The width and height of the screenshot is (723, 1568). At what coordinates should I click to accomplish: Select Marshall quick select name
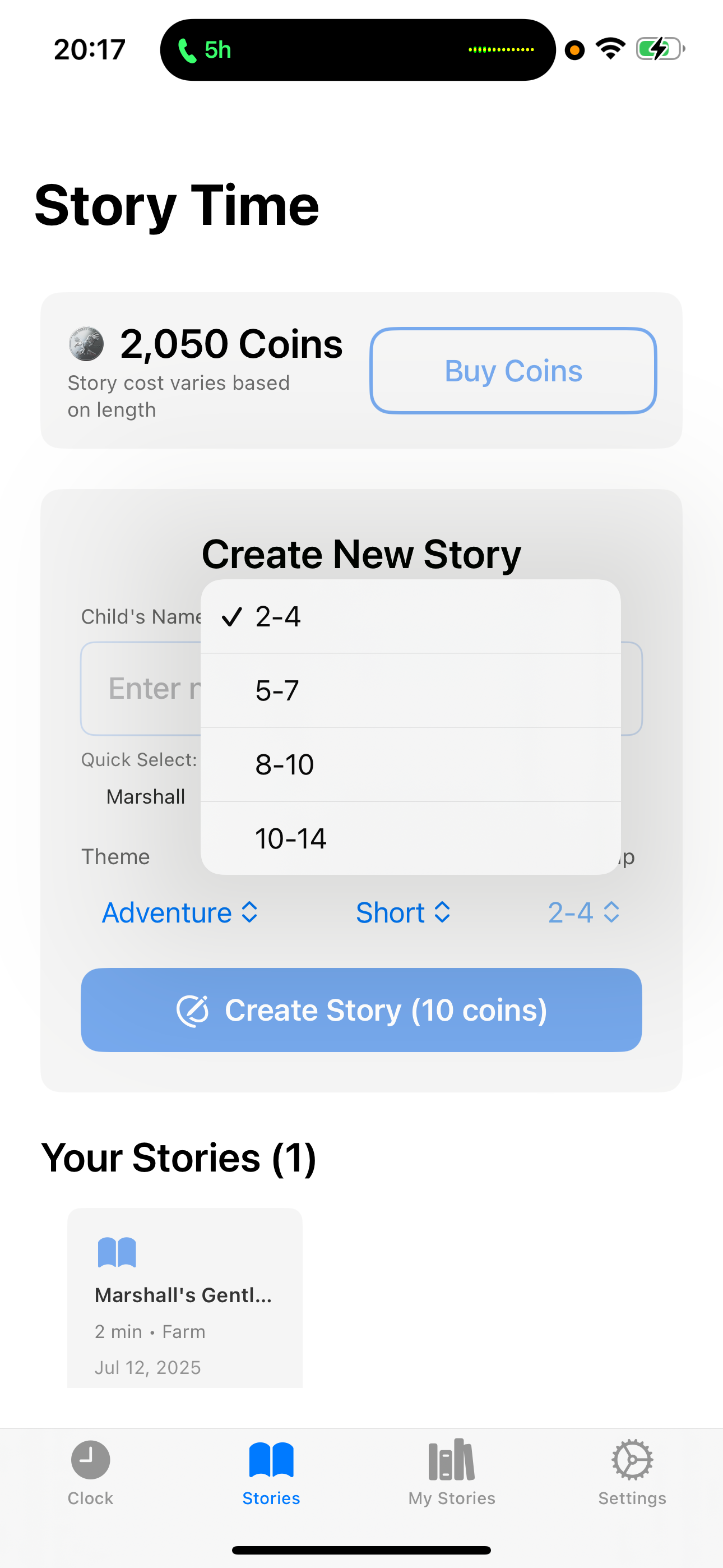pos(146,796)
